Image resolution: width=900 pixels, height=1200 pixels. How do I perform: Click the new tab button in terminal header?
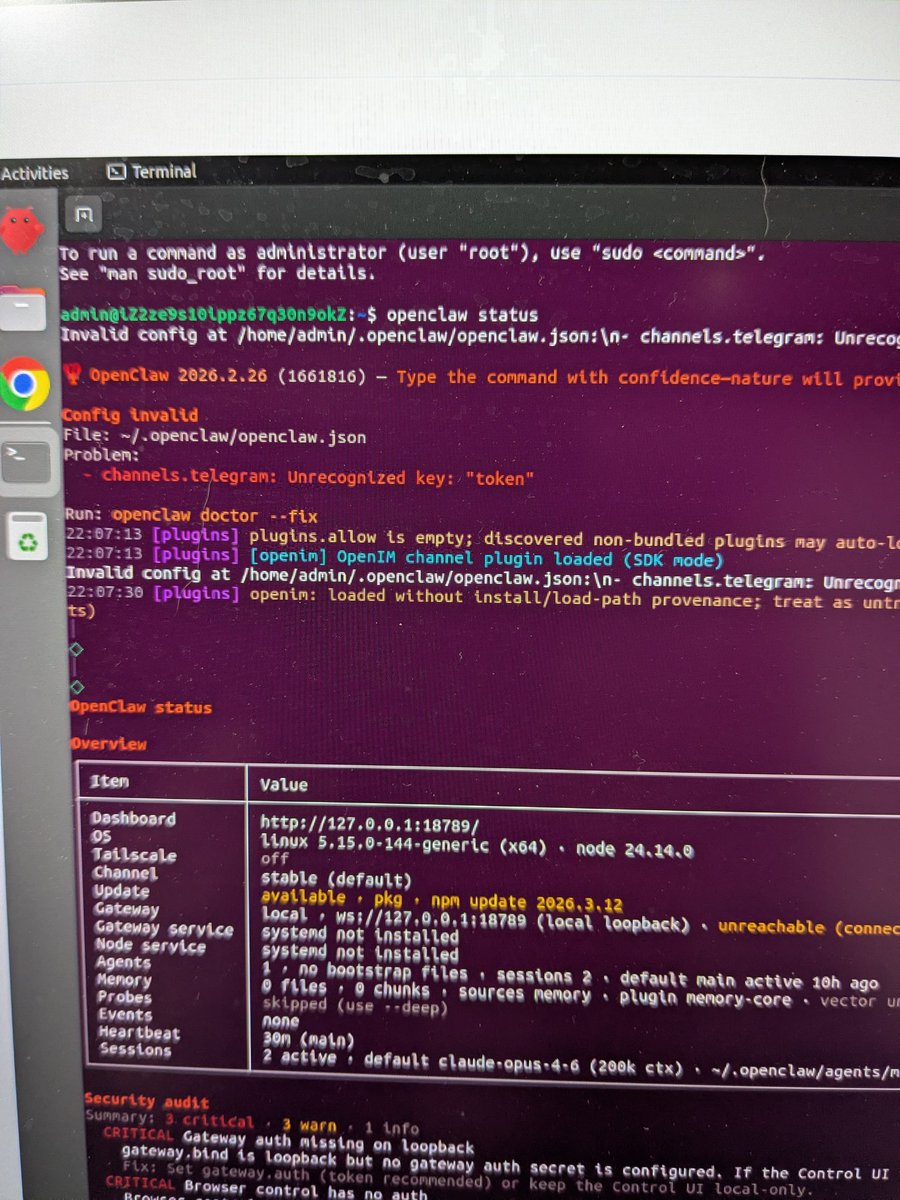click(x=84, y=214)
